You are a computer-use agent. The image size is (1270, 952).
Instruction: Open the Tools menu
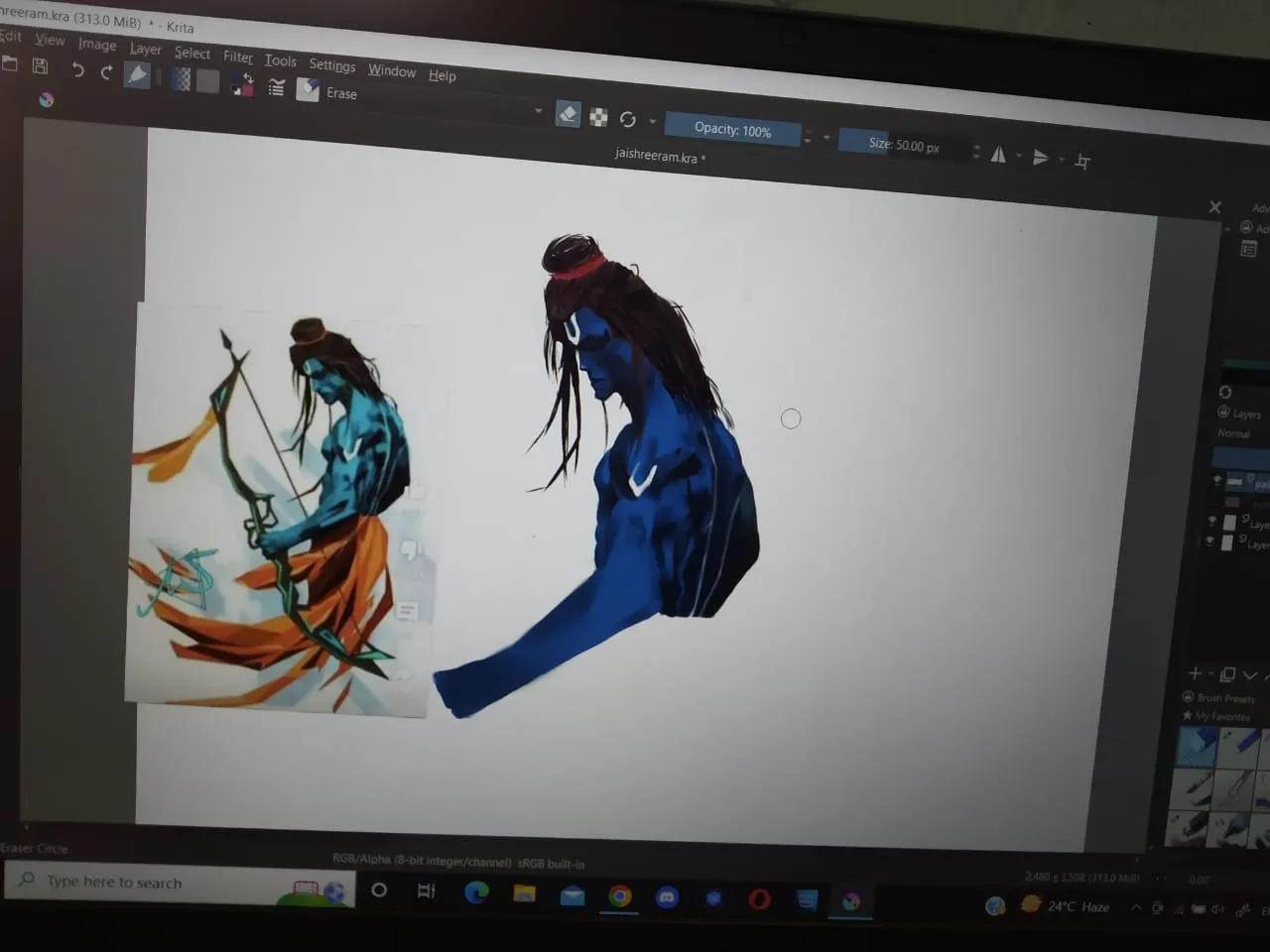pyautogui.click(x=281, y=60)
